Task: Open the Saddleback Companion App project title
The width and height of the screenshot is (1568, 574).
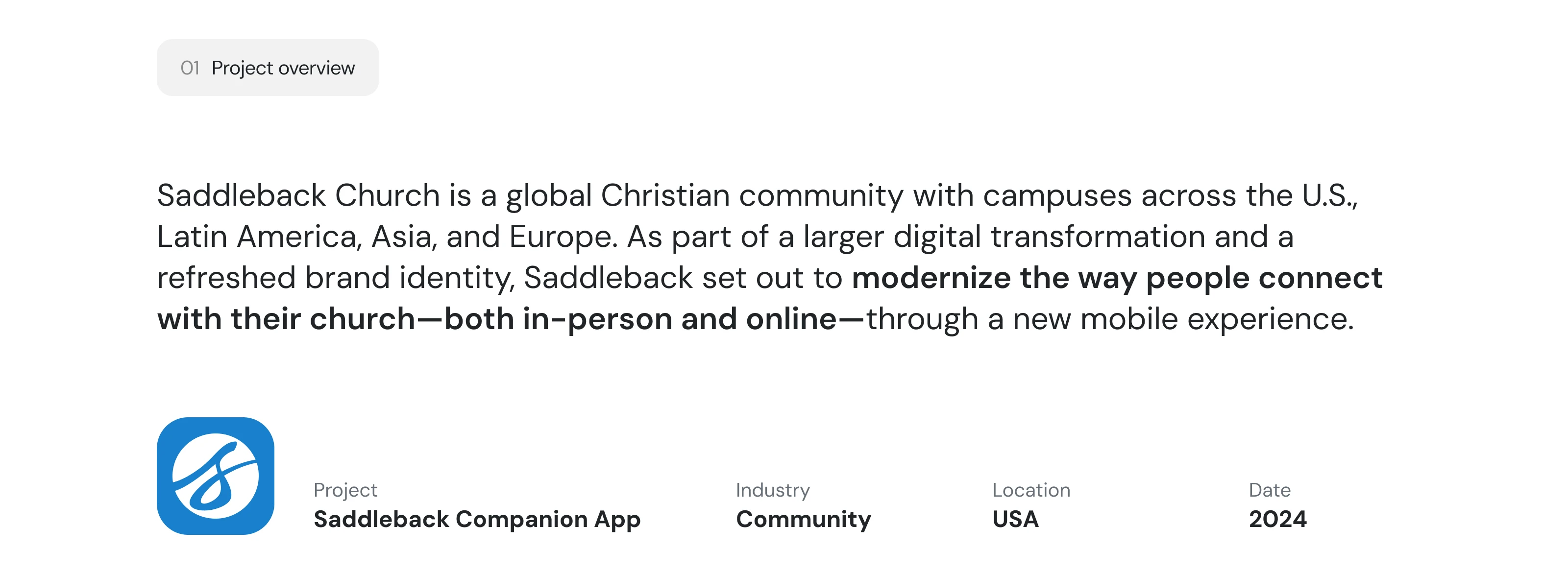Action: coord(477,519)
